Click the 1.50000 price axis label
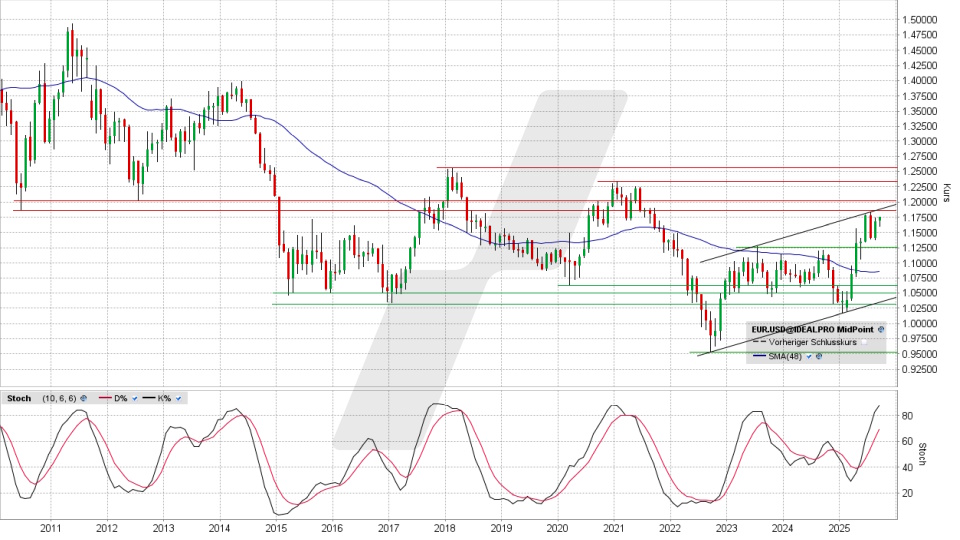The image size is (960, 540). 920,20
